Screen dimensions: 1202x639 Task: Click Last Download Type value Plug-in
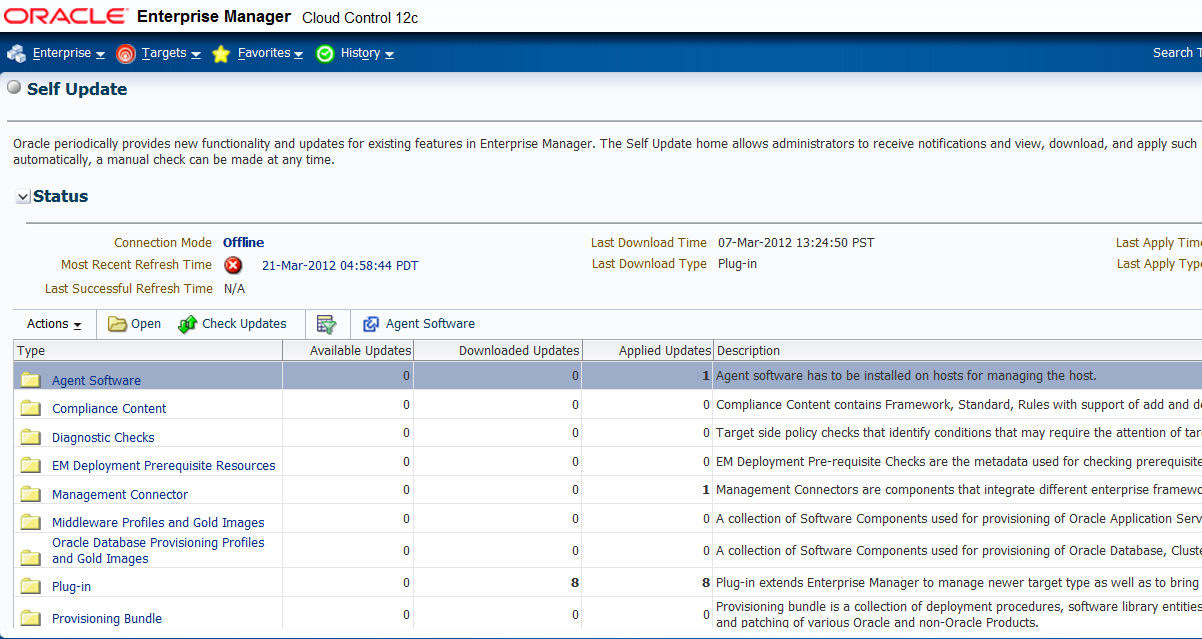point(738,264)
